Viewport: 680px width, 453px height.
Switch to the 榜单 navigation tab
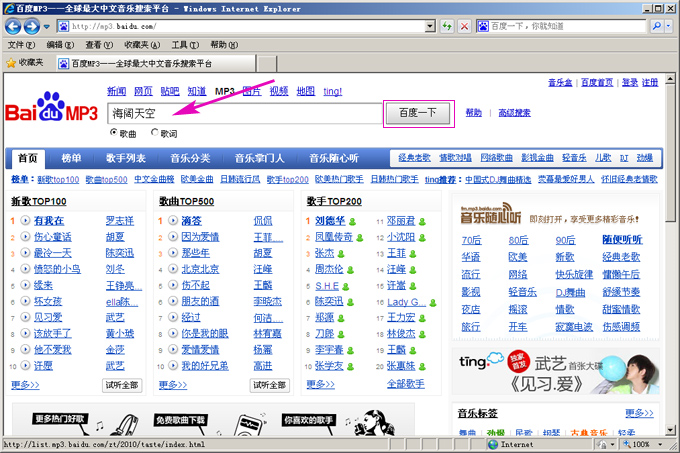pos(71,158)
